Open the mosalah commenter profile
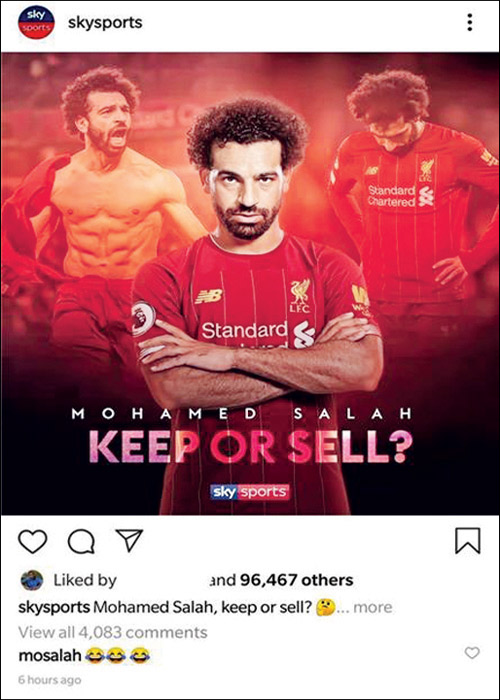Viewport: 500px width, 700px height. [50, 655]
